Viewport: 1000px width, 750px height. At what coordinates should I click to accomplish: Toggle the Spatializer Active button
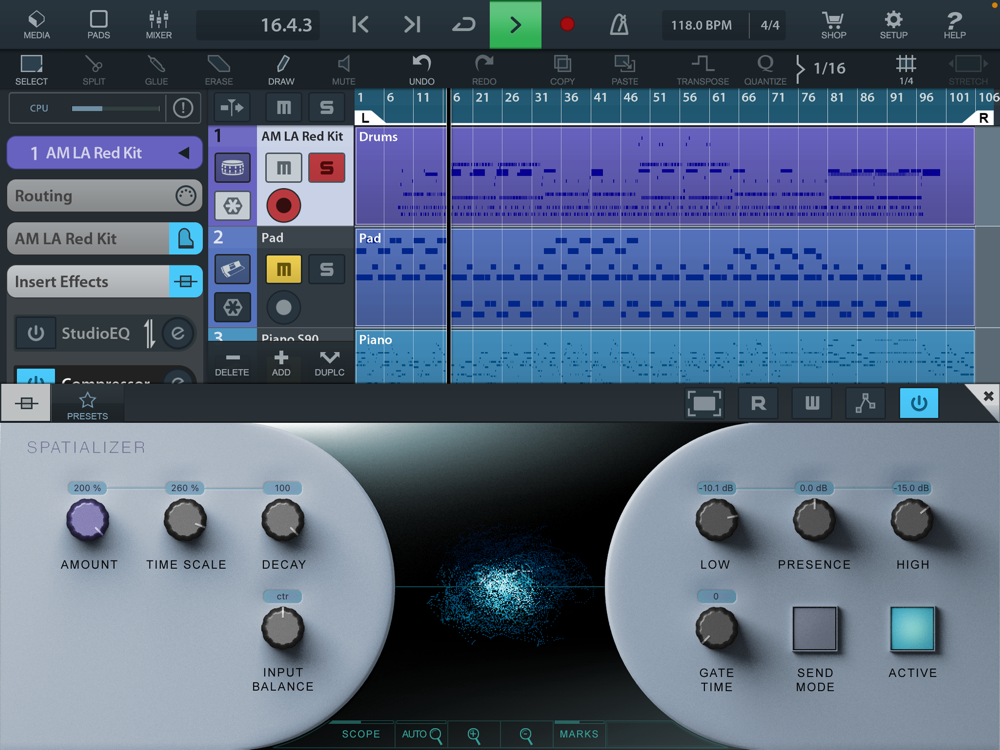[912, 629]
